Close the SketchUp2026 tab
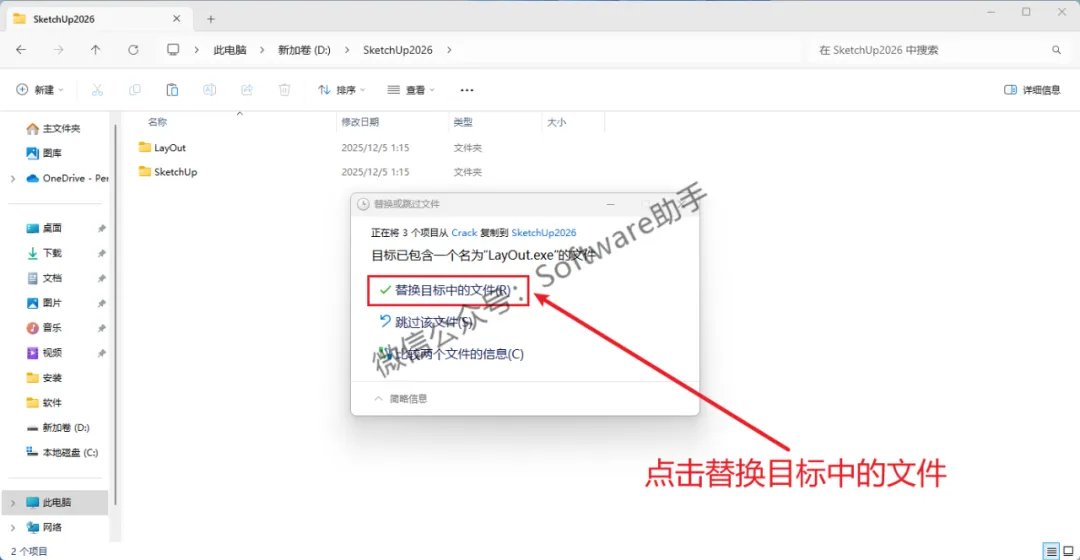 (x=176, y=19)
